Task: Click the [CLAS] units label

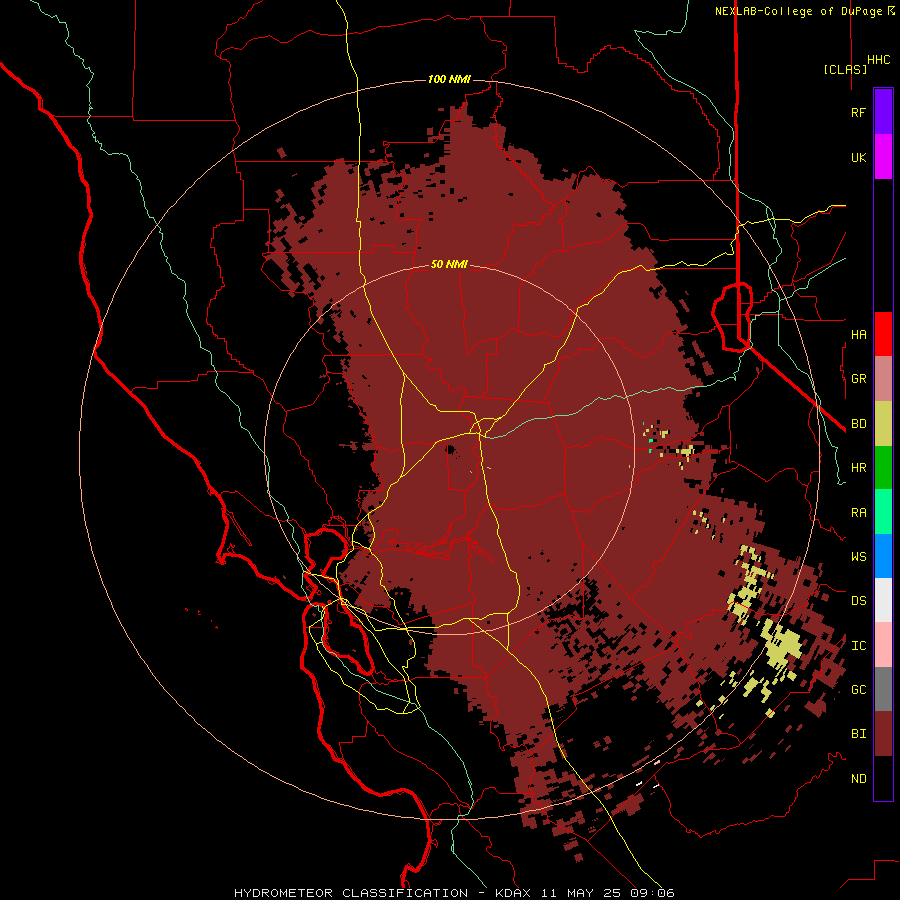Action: [845, 69]
